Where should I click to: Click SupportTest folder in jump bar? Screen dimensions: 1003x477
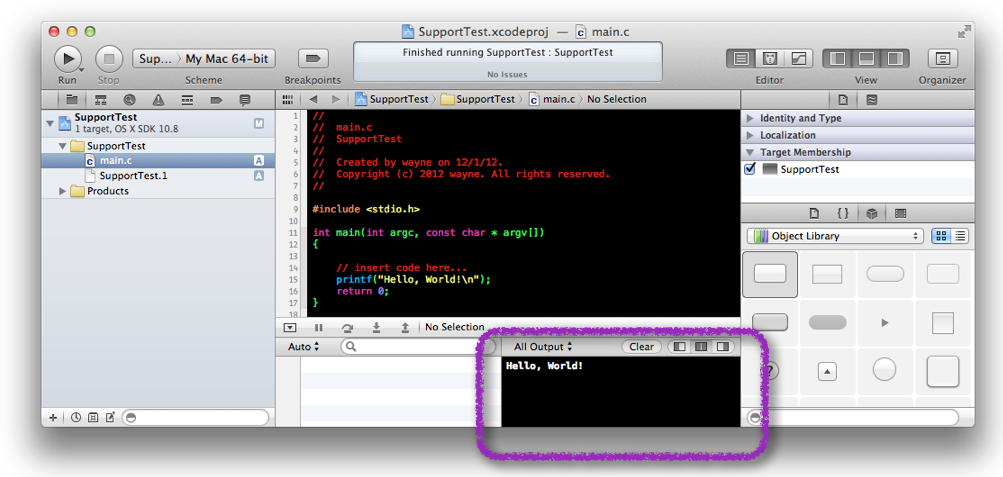[x=478, y=99]
